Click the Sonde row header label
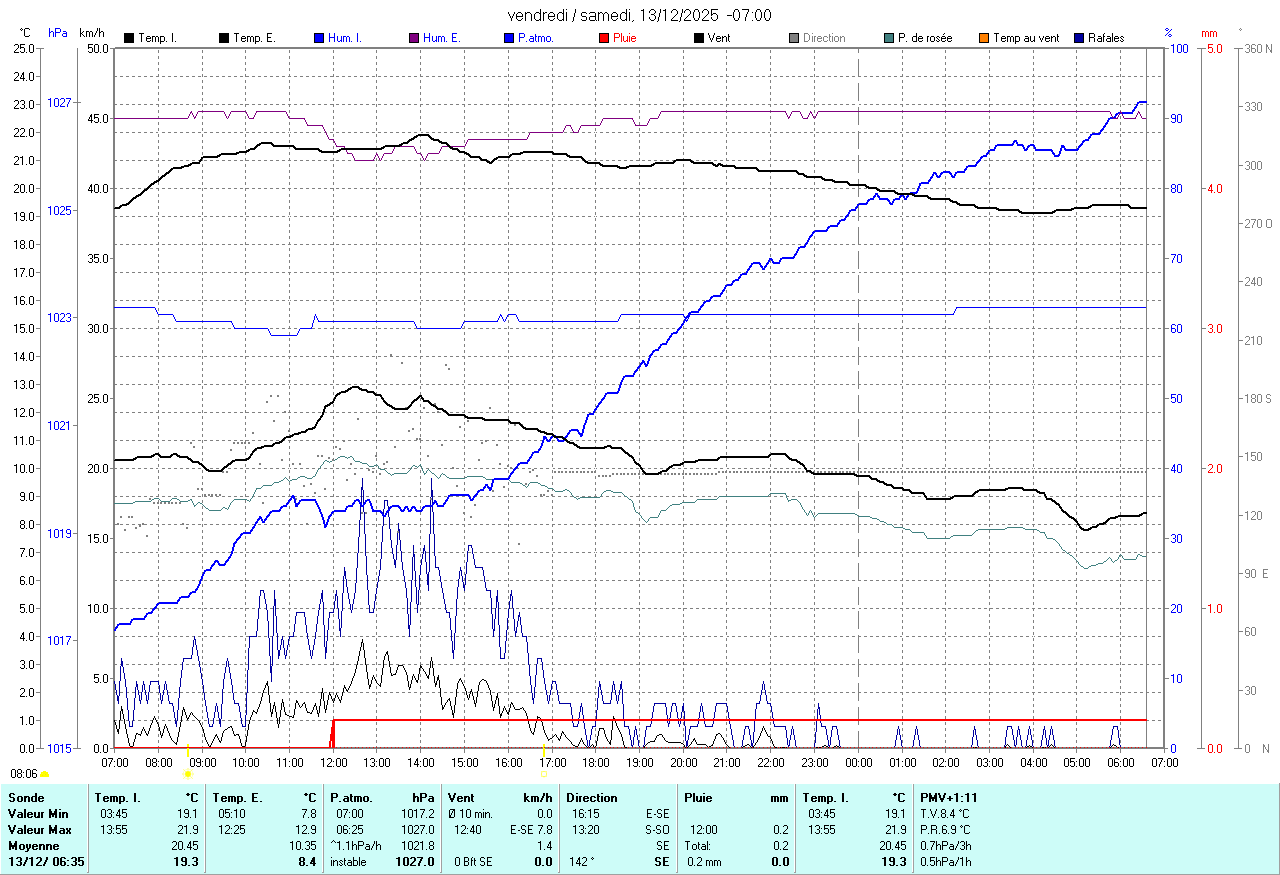This screenshot has width=1280, height=875. (26, 798)
